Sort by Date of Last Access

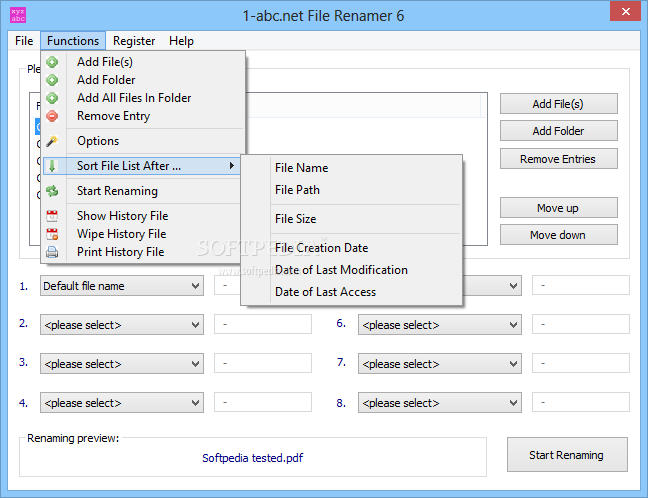[x=351, y=292]
